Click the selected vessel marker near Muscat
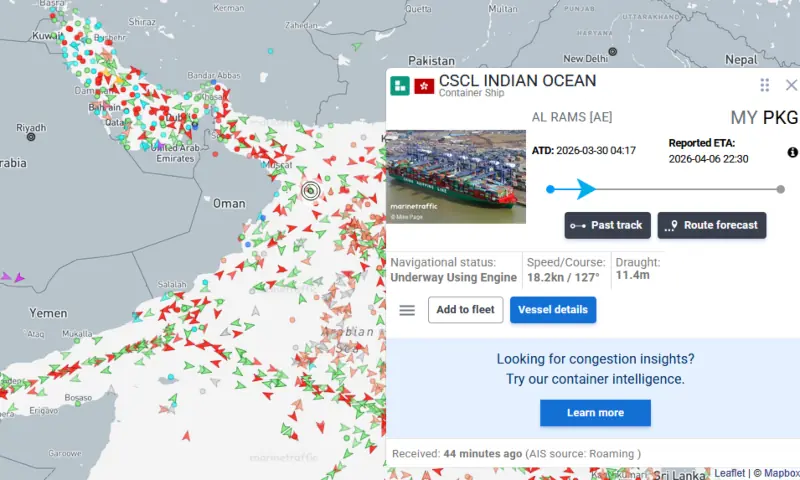800x480 pixels. coord(310,191)
